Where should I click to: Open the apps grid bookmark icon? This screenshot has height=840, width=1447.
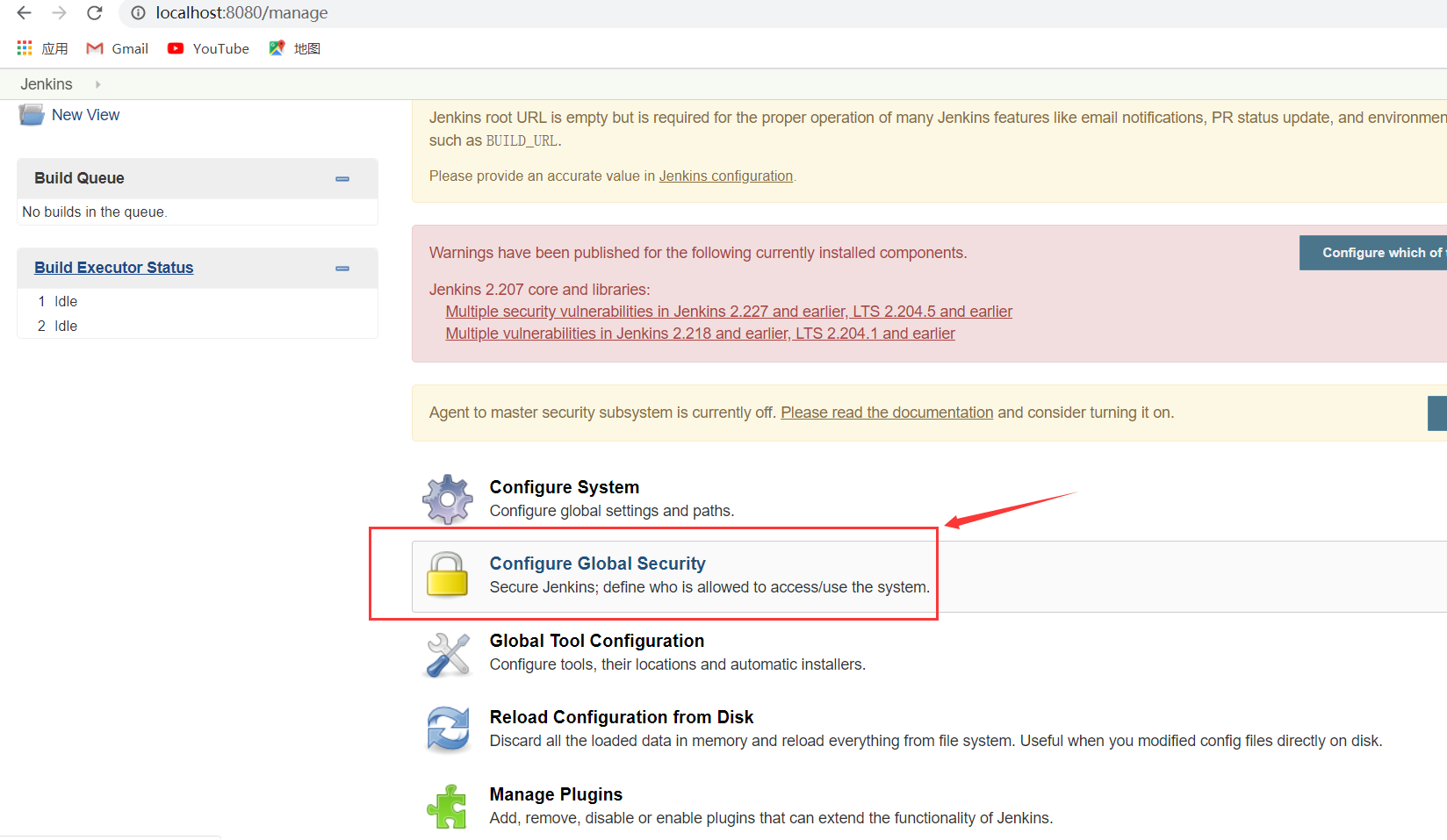[x=25, y=48]
